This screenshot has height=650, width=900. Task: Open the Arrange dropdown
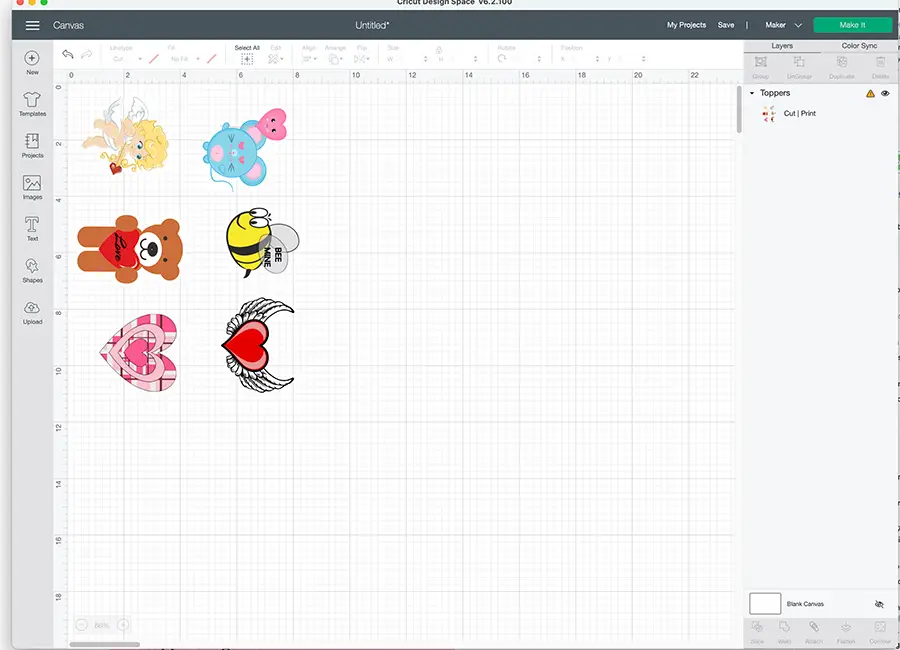[x=335, y=59]
